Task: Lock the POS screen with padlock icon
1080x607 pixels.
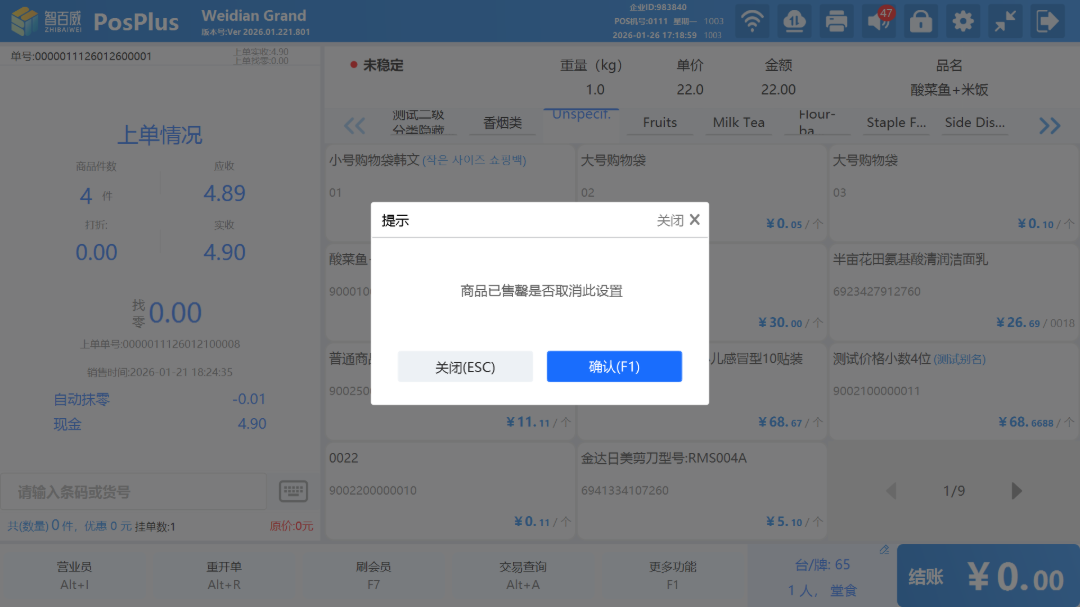Action: 921,21
